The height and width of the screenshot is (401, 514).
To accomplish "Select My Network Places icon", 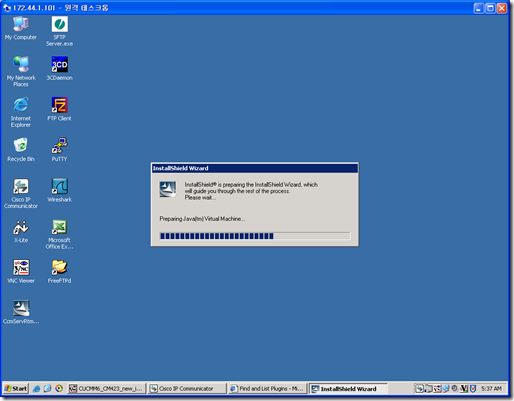I will [21, 71].
